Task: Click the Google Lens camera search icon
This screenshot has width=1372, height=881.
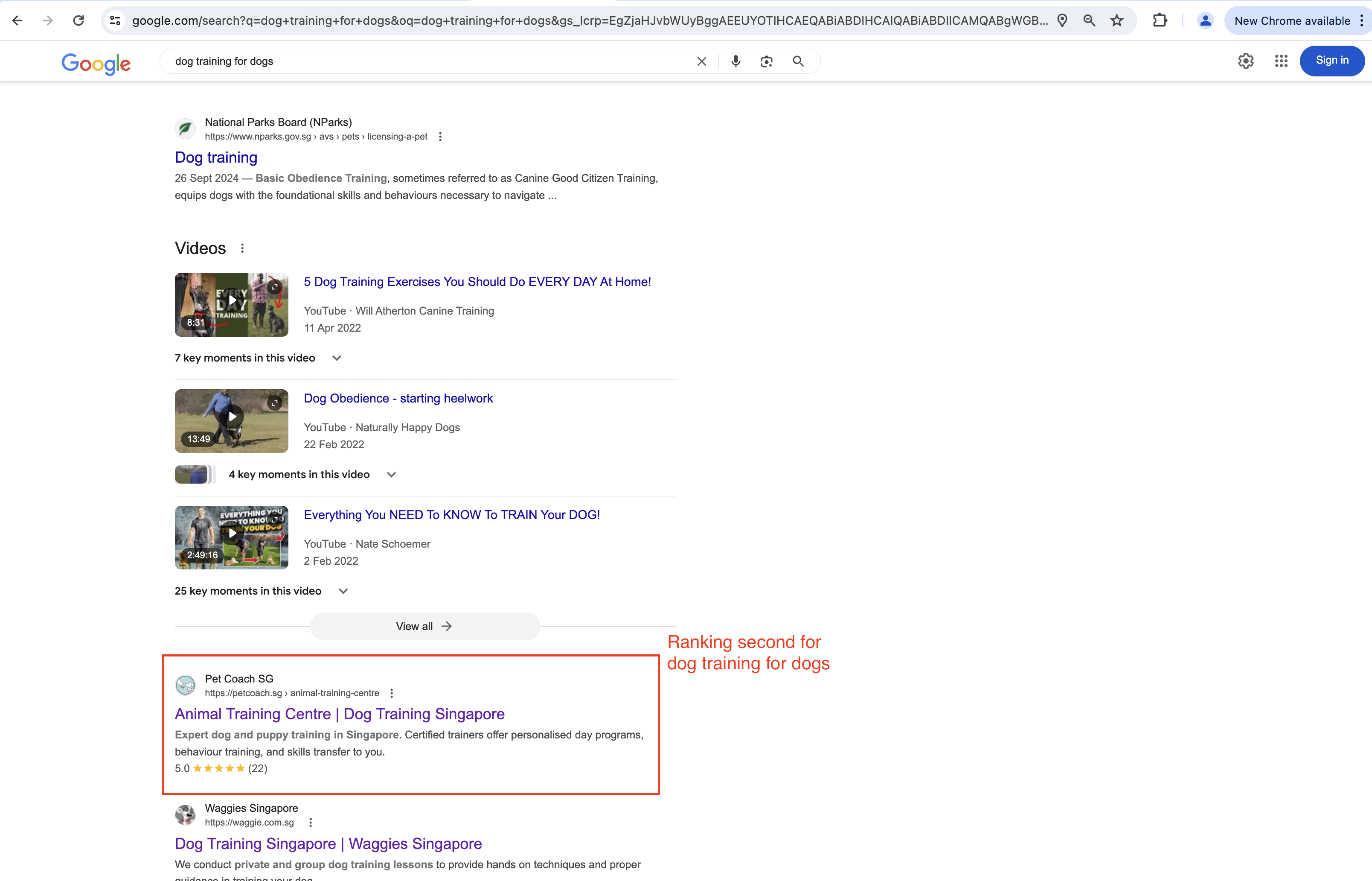Action: click(766, 62)
